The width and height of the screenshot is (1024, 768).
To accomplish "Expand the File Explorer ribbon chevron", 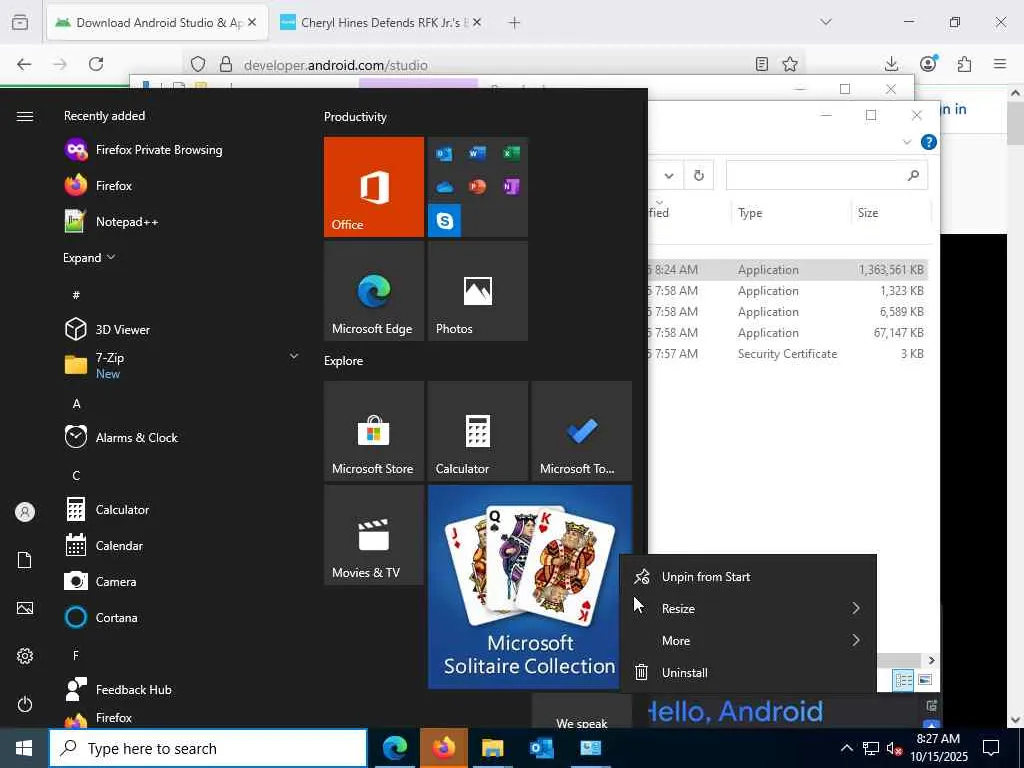I will 906,142.
